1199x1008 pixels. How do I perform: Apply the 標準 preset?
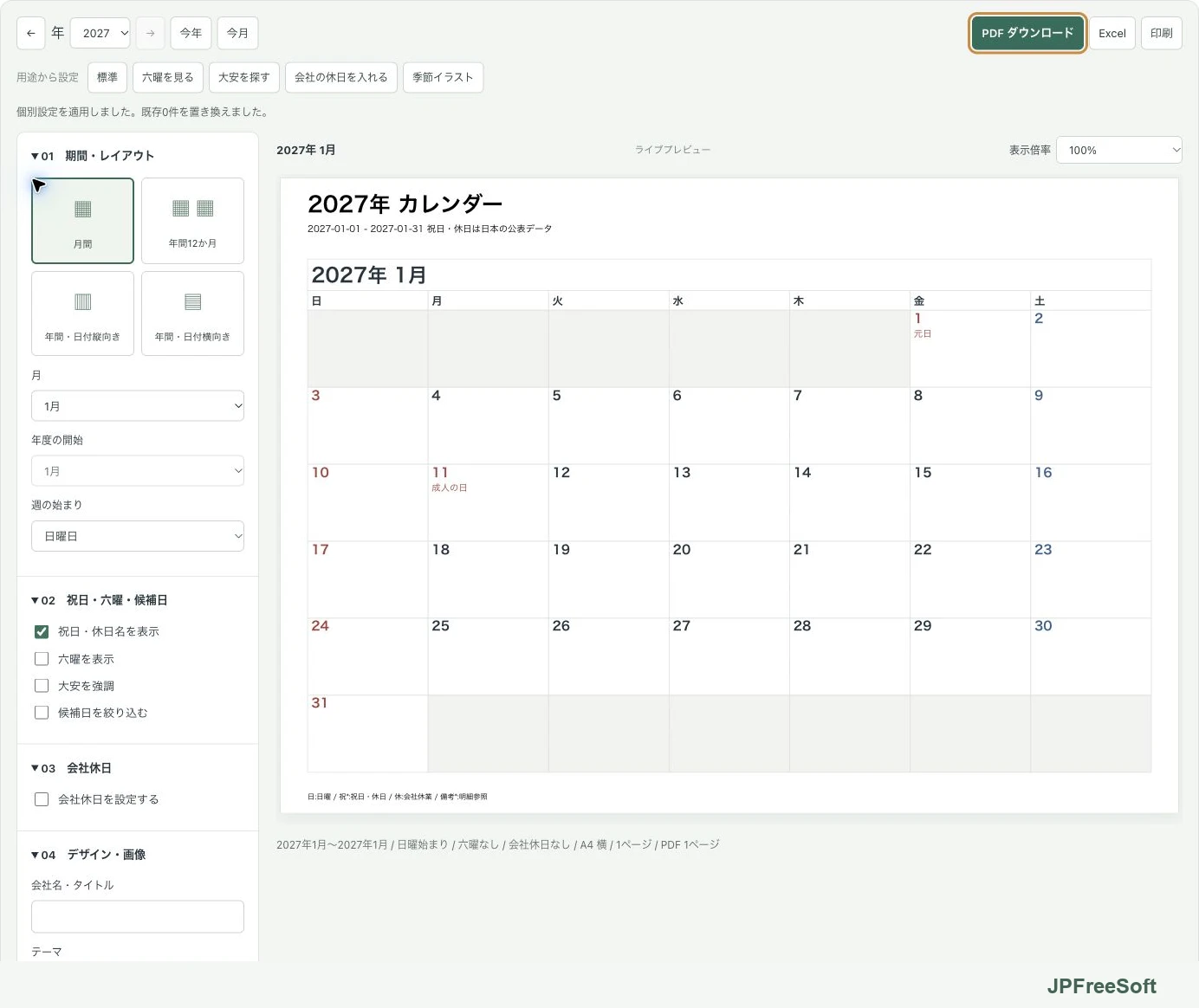point(107,77)
